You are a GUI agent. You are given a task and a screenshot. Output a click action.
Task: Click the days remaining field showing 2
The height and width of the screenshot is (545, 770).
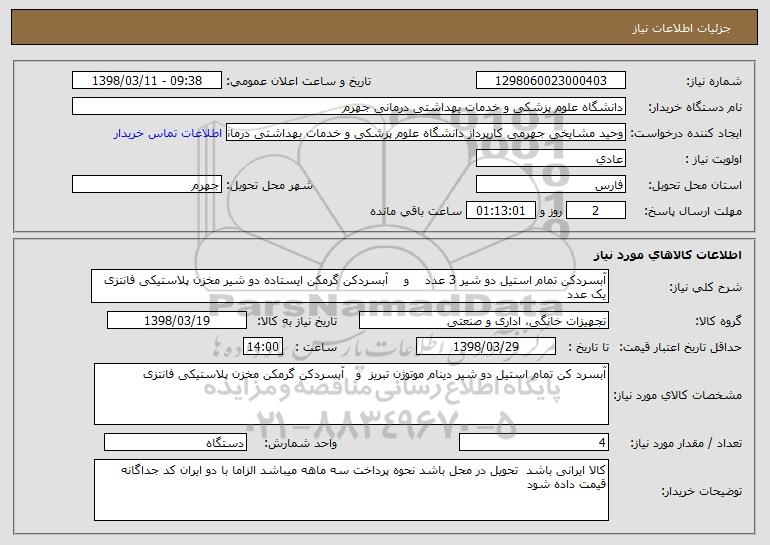pyautogui.click(x=596, y=211)
